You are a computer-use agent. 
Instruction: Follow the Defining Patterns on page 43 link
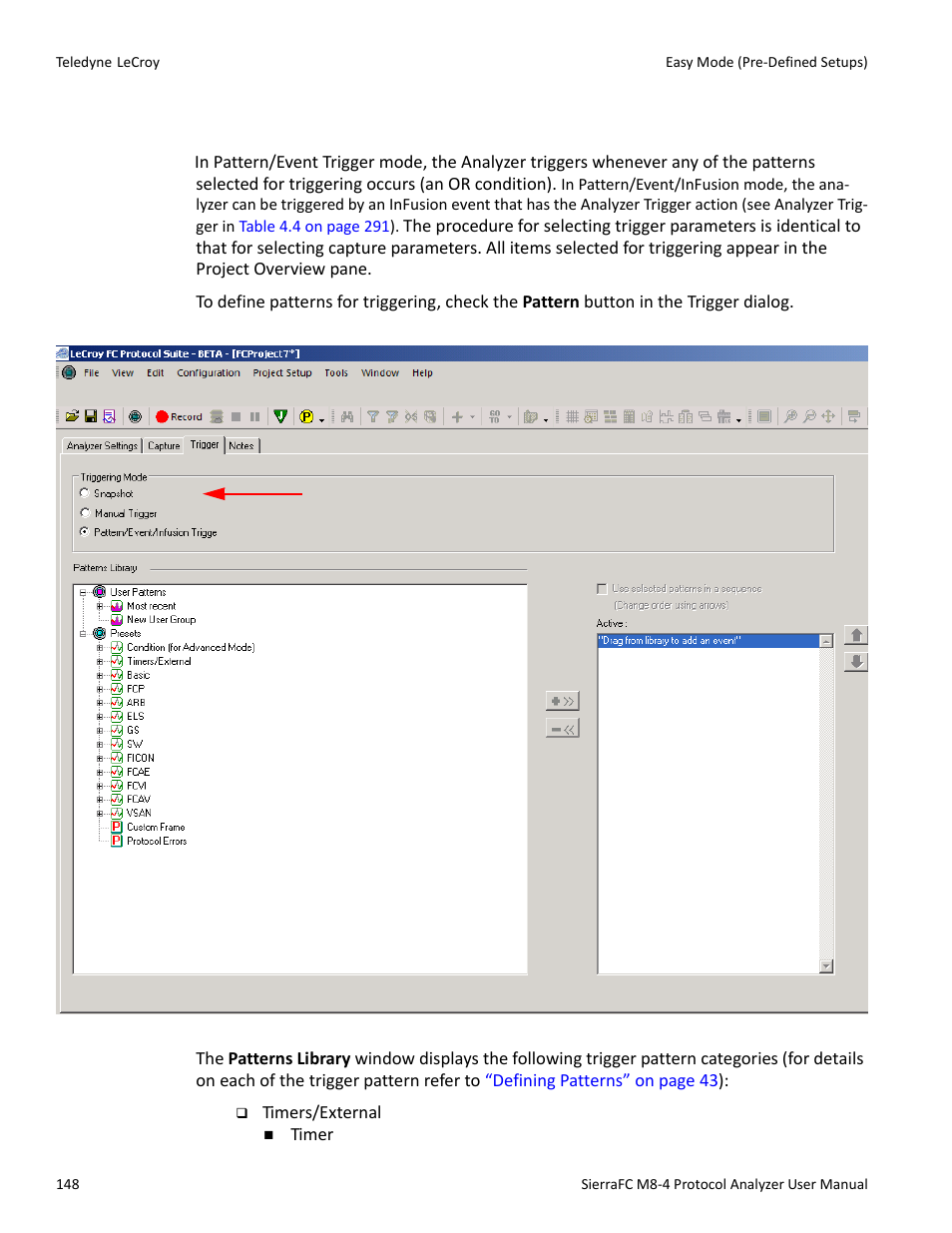(602, 1081)
